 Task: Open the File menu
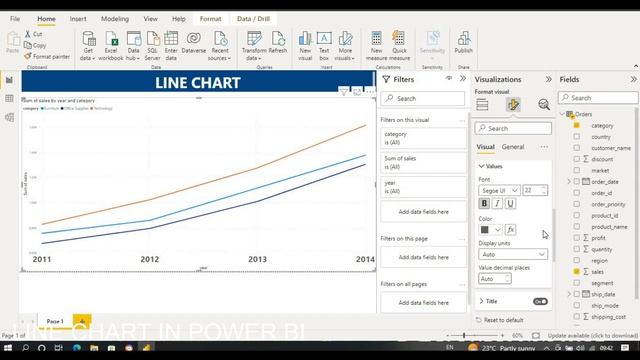(x=15, y=19)
